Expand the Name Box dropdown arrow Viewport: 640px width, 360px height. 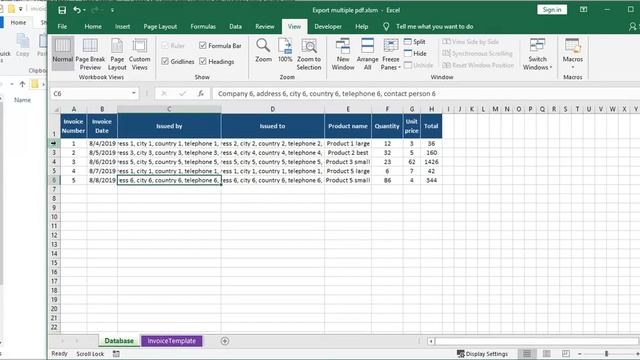134,93
